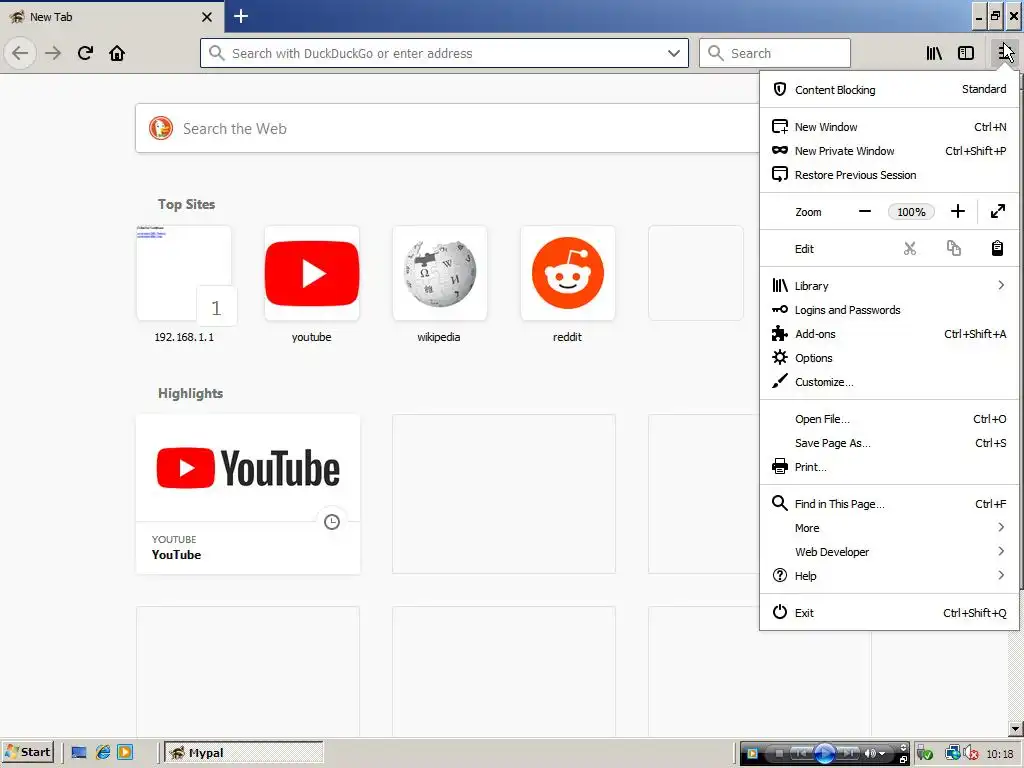Open the 192.168.1.1 top site tile
This screenshot has height=768, width=1024.
coord(184,273)
